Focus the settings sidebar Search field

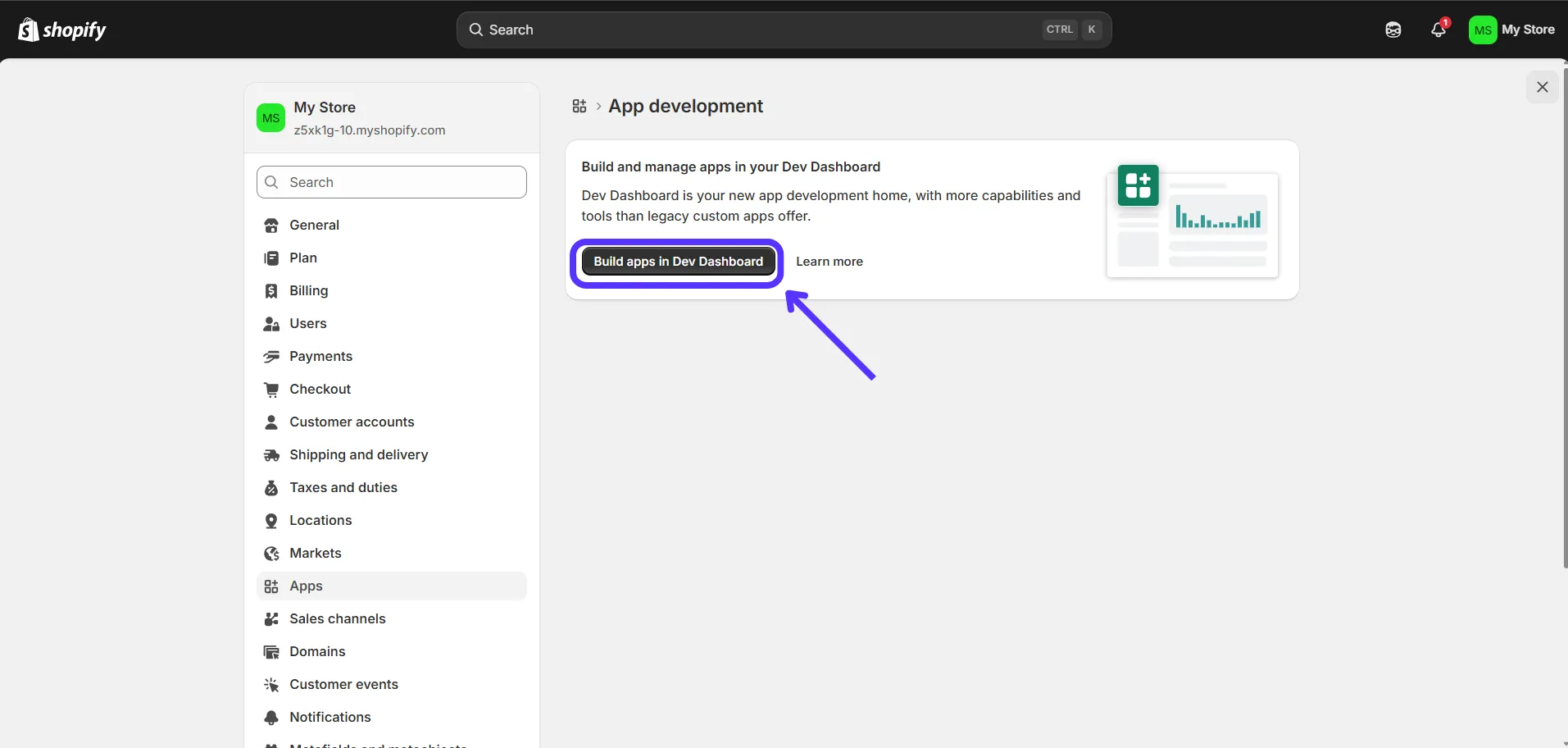point(392,182)
